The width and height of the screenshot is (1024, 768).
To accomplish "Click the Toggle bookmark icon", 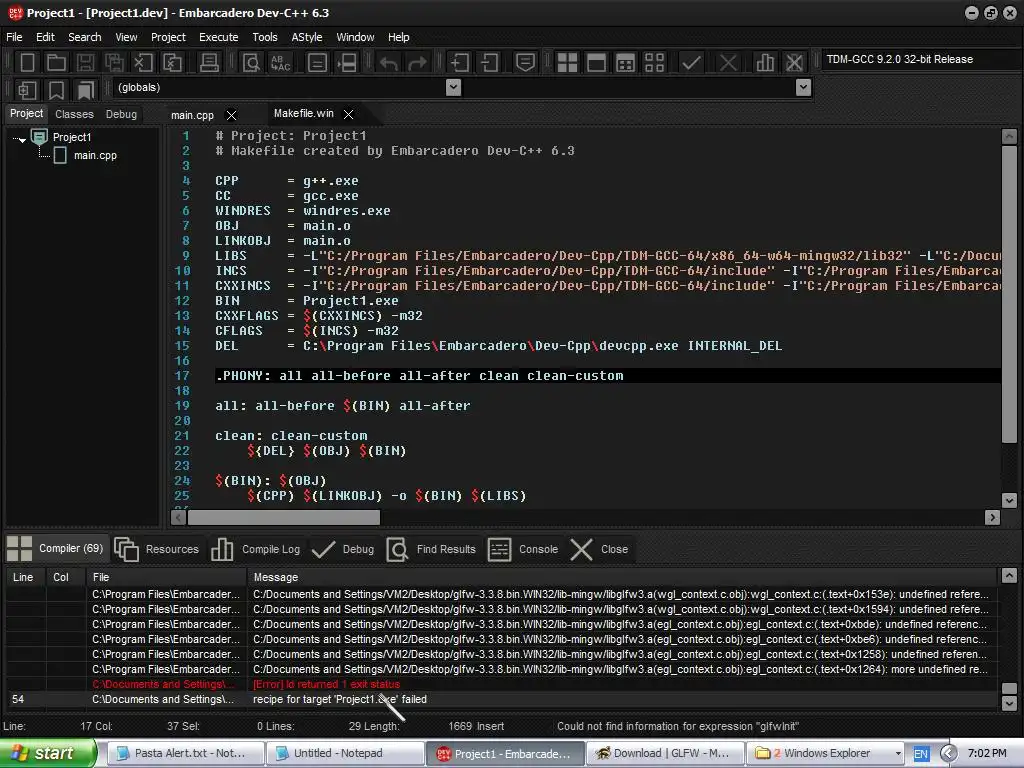I will tap(57, 90).
